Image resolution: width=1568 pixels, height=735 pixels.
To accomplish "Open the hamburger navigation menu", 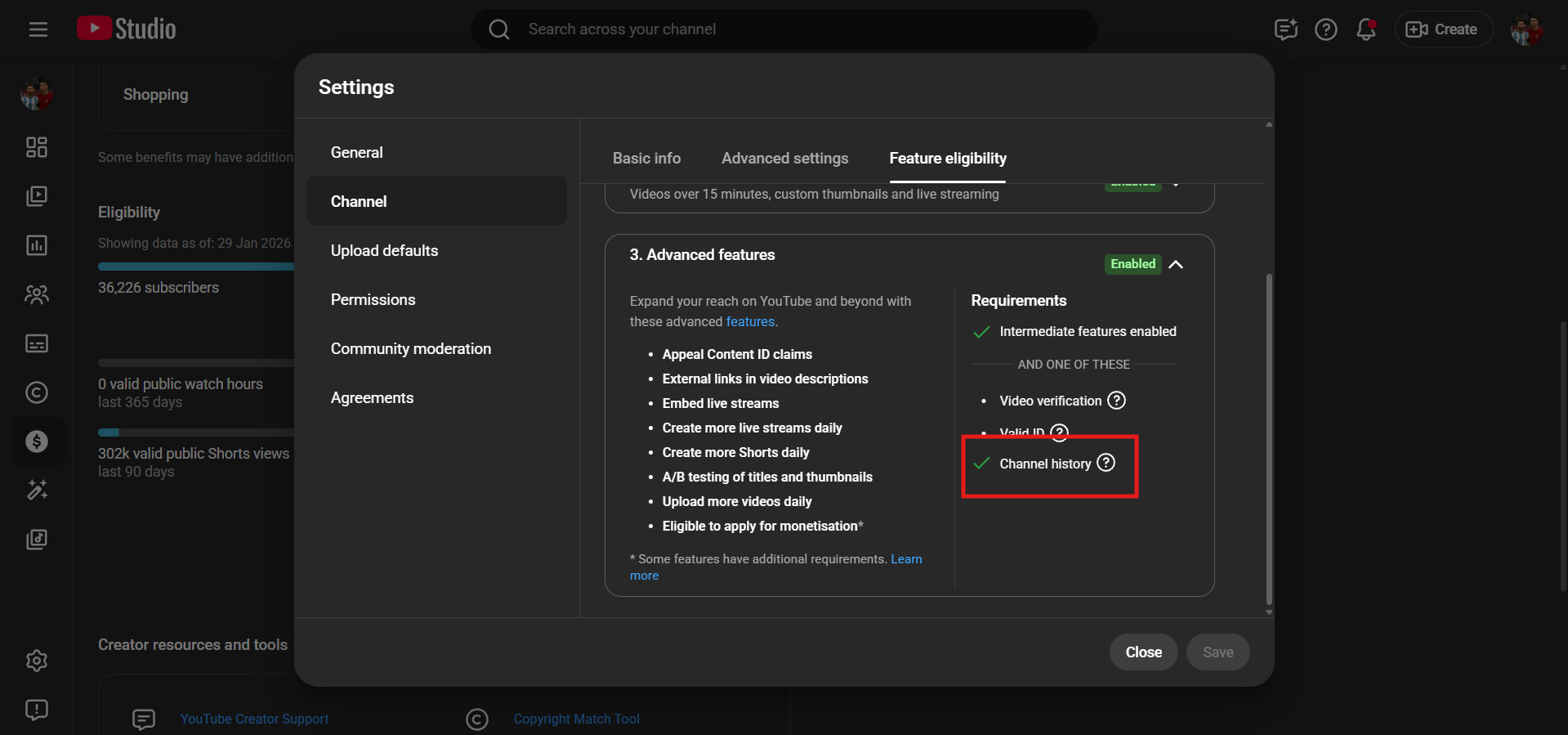I will [38, 29].
